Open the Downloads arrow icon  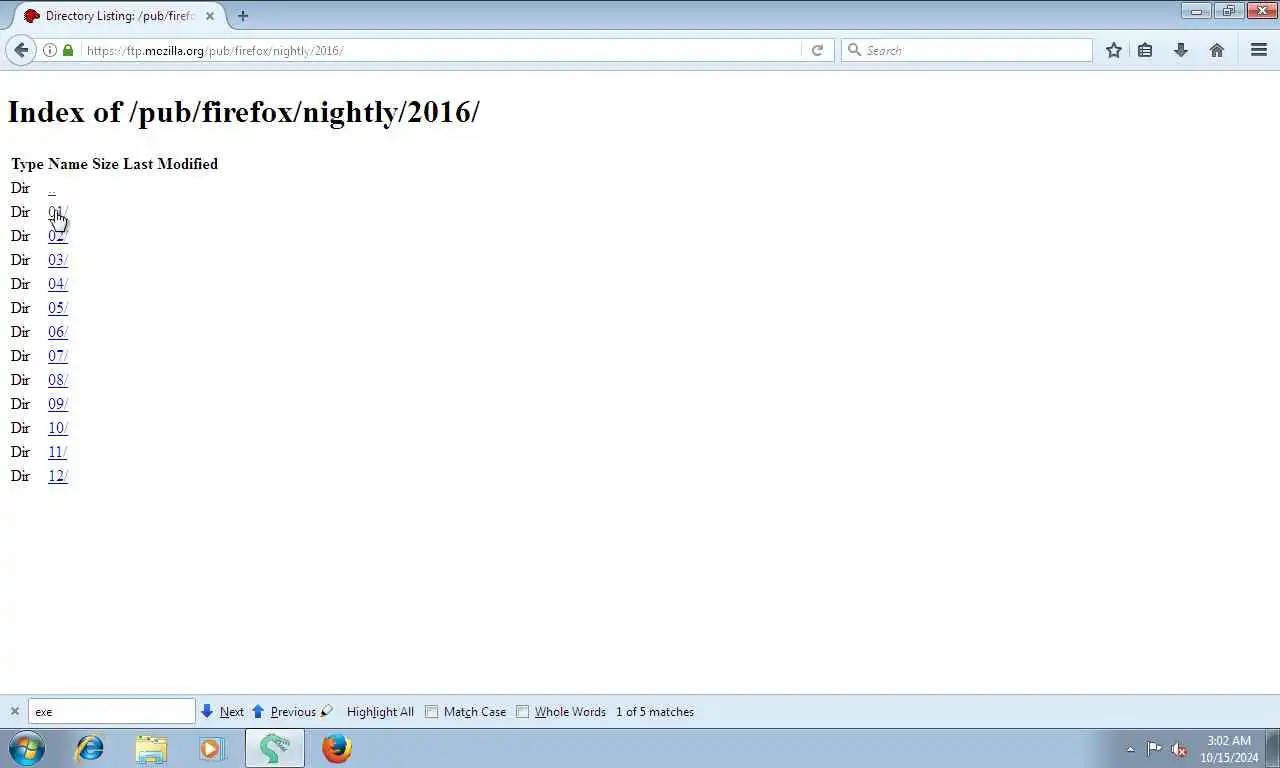(1180, 50)
